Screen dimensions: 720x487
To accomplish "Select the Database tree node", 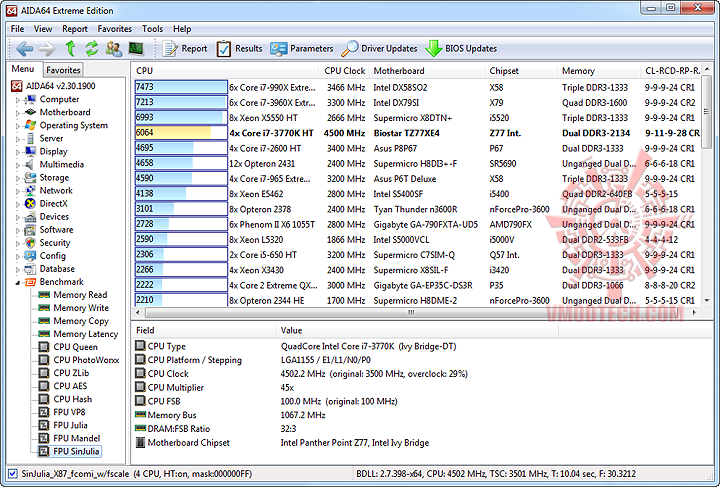I will (57, 269).
